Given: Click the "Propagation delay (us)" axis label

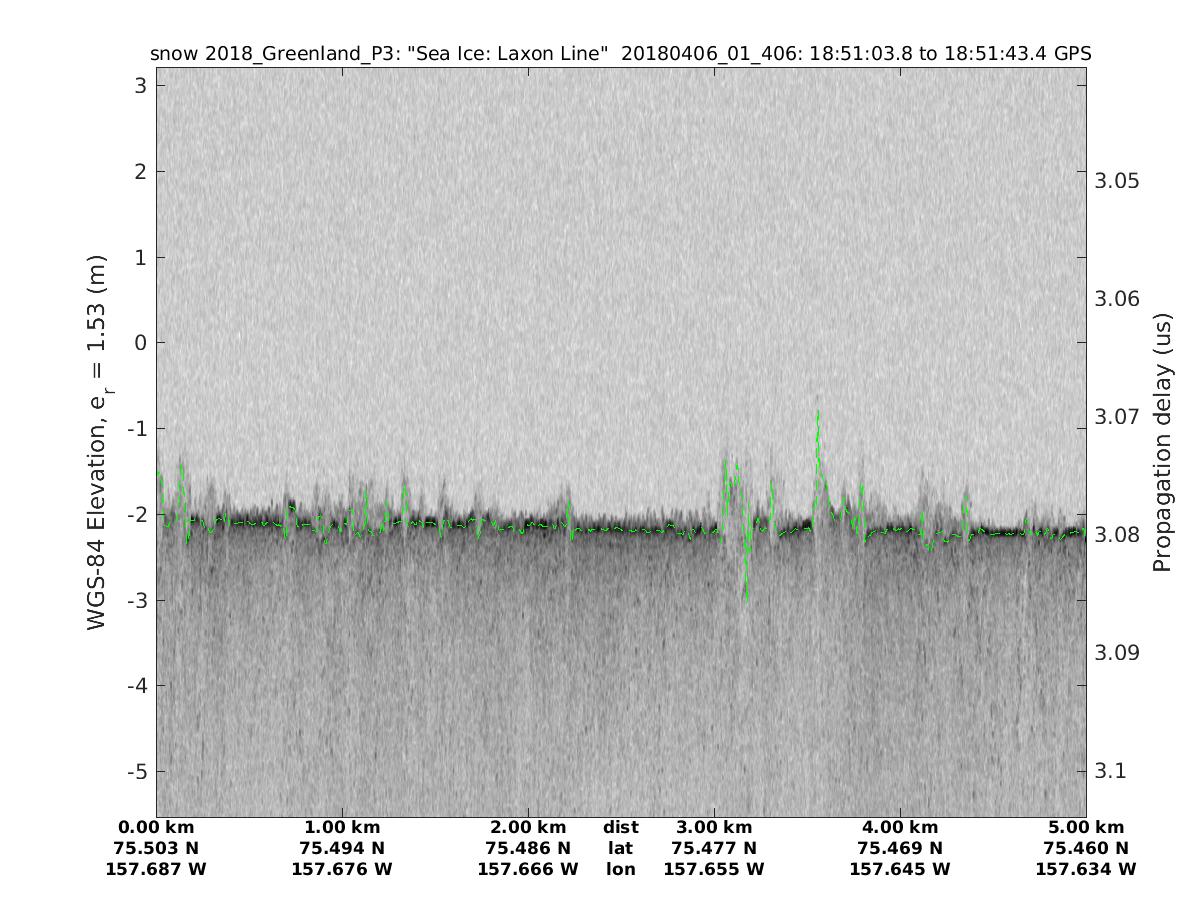Looking at the screenshot, I should click(x=1162, y=442).
